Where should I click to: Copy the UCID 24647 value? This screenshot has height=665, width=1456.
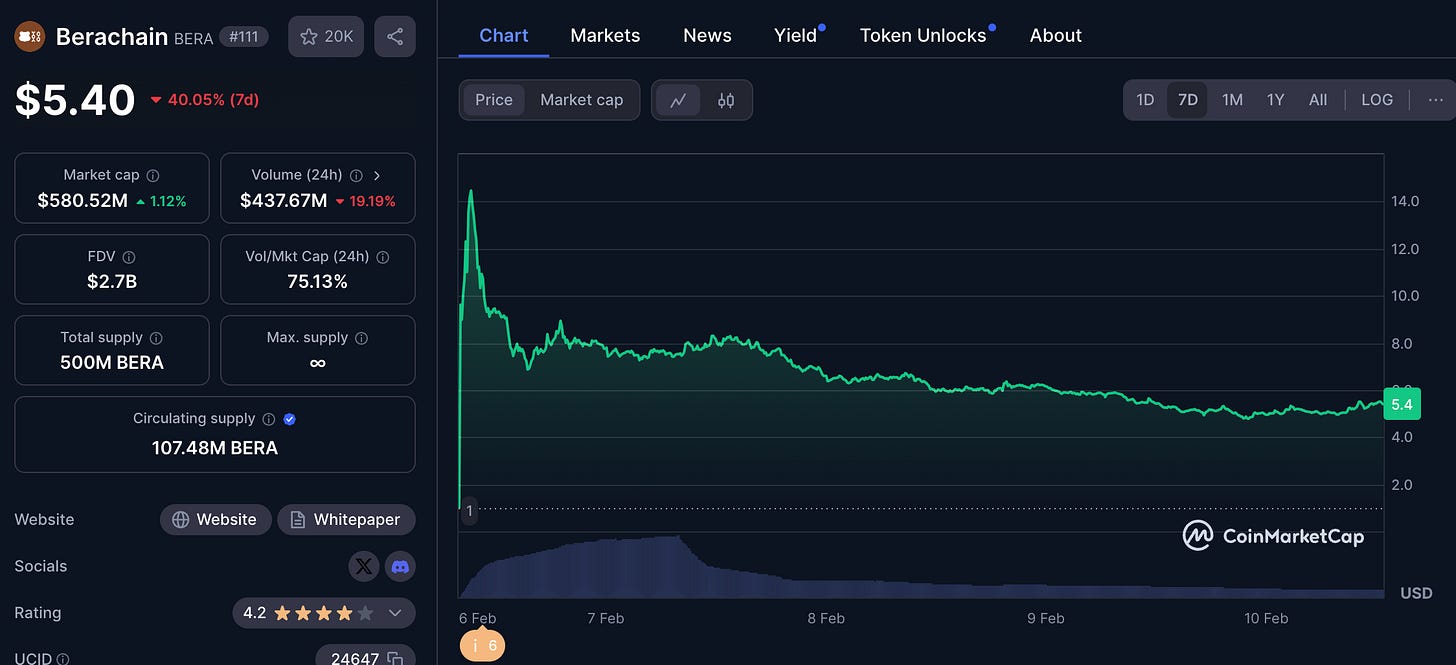(395, 659)
